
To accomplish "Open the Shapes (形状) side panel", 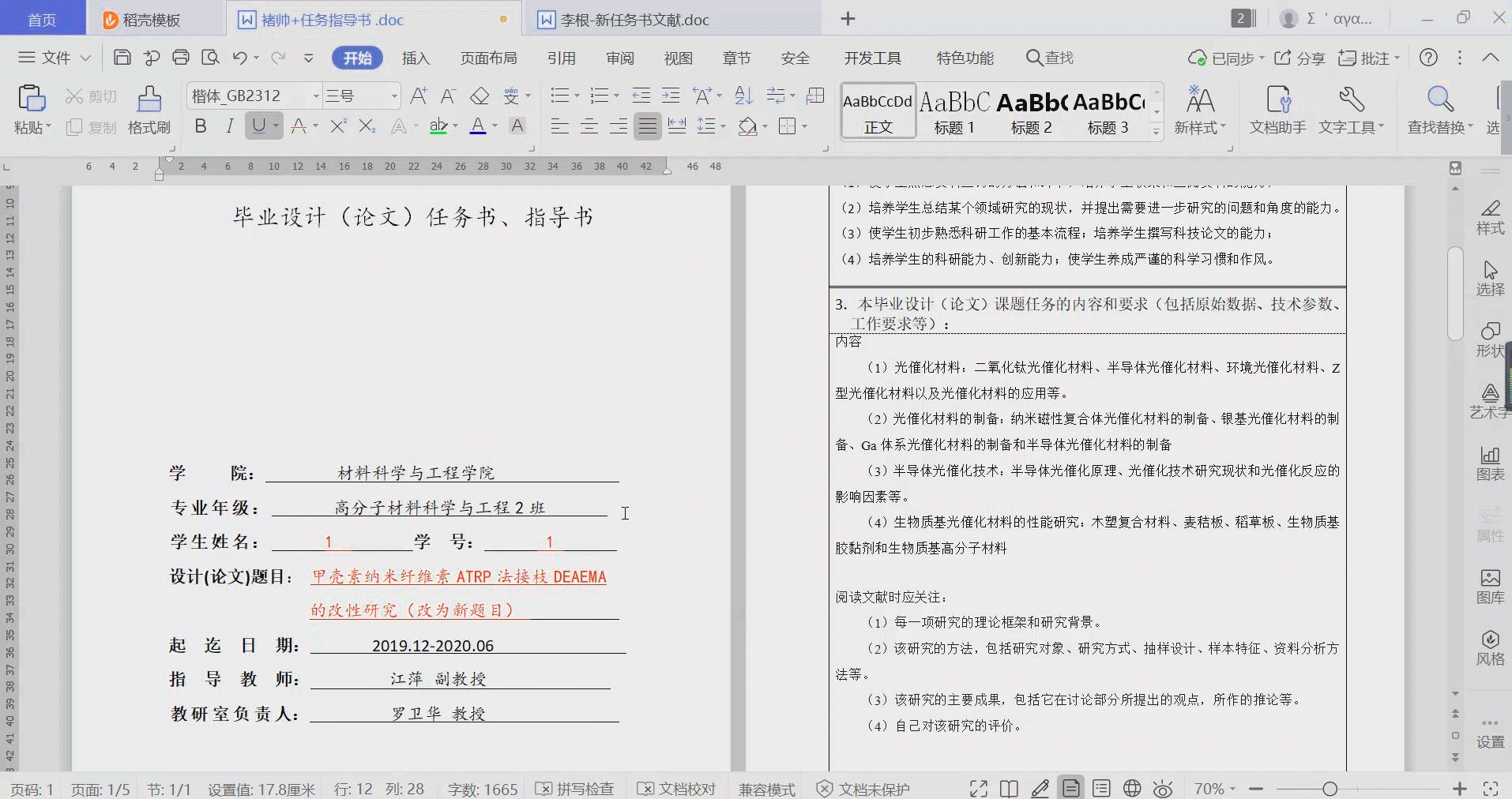I will (1491, 339).
